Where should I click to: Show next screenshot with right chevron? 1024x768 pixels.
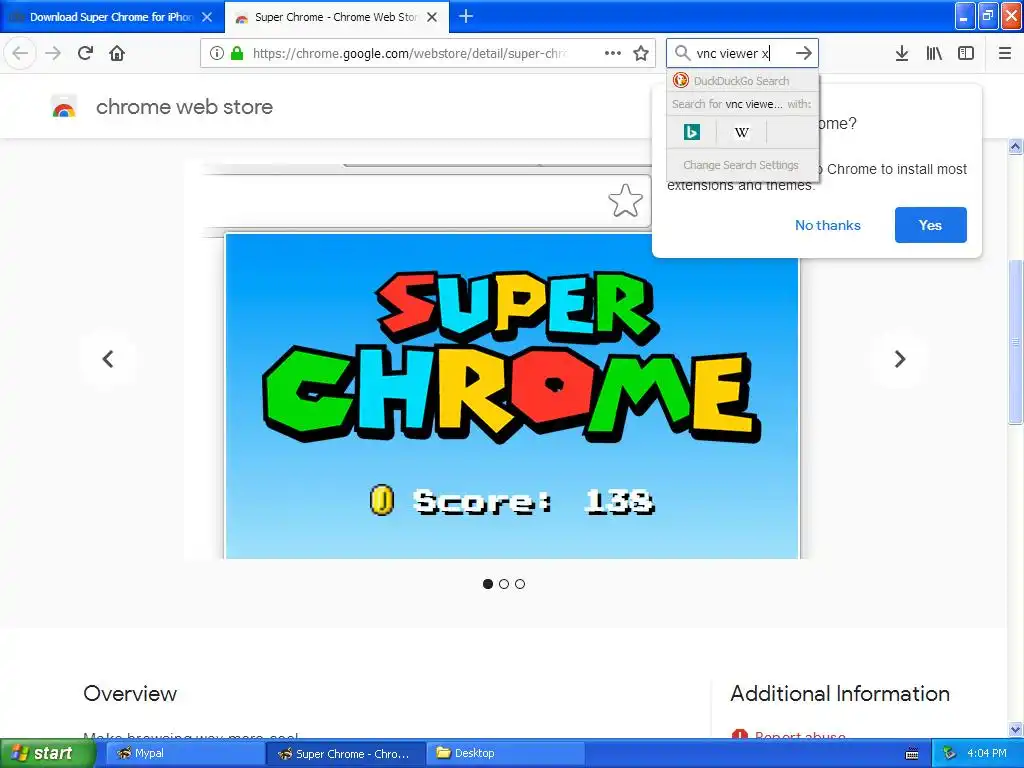pos(899,359)
